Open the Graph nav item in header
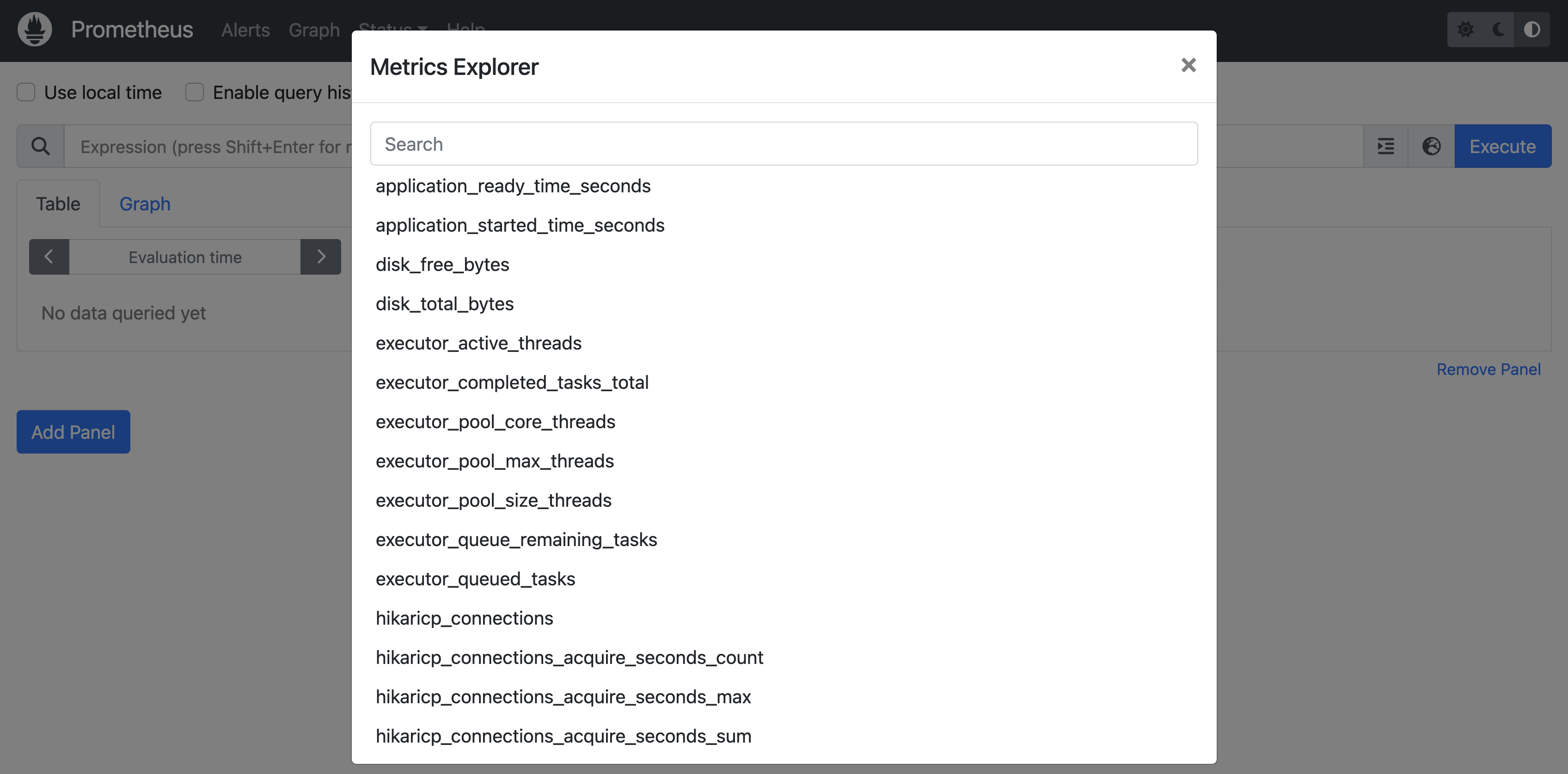 [314, 30]
